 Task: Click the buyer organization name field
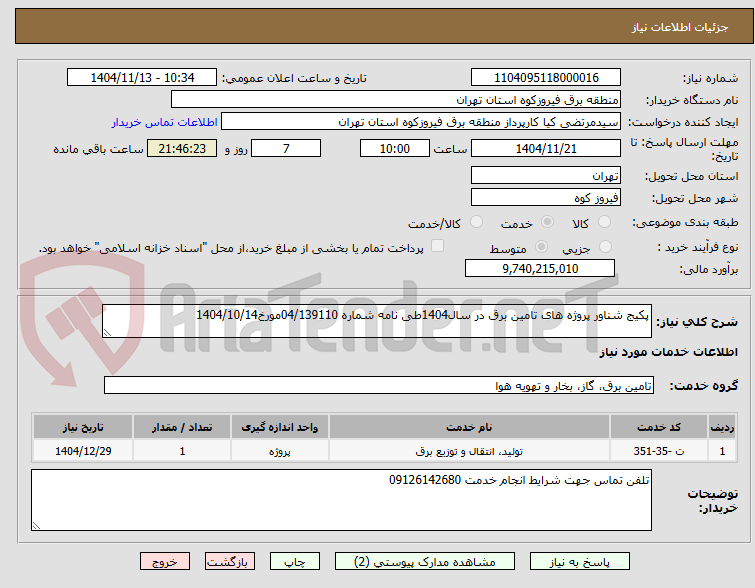pyautogui.click(x=396, y=100)
